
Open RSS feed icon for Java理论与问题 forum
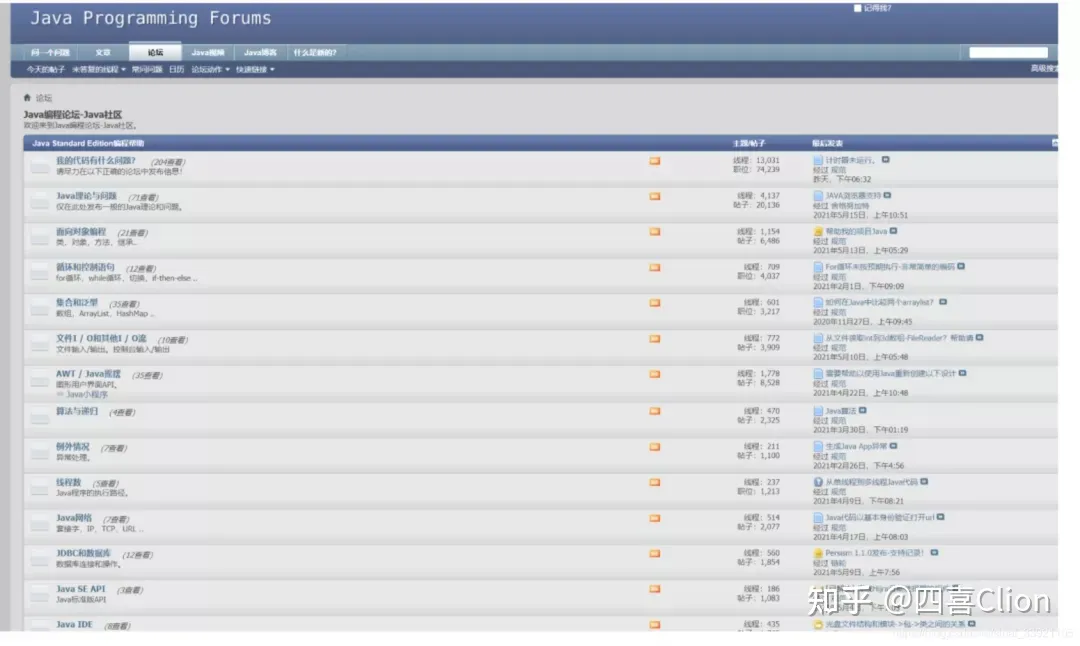pos(654,197)
